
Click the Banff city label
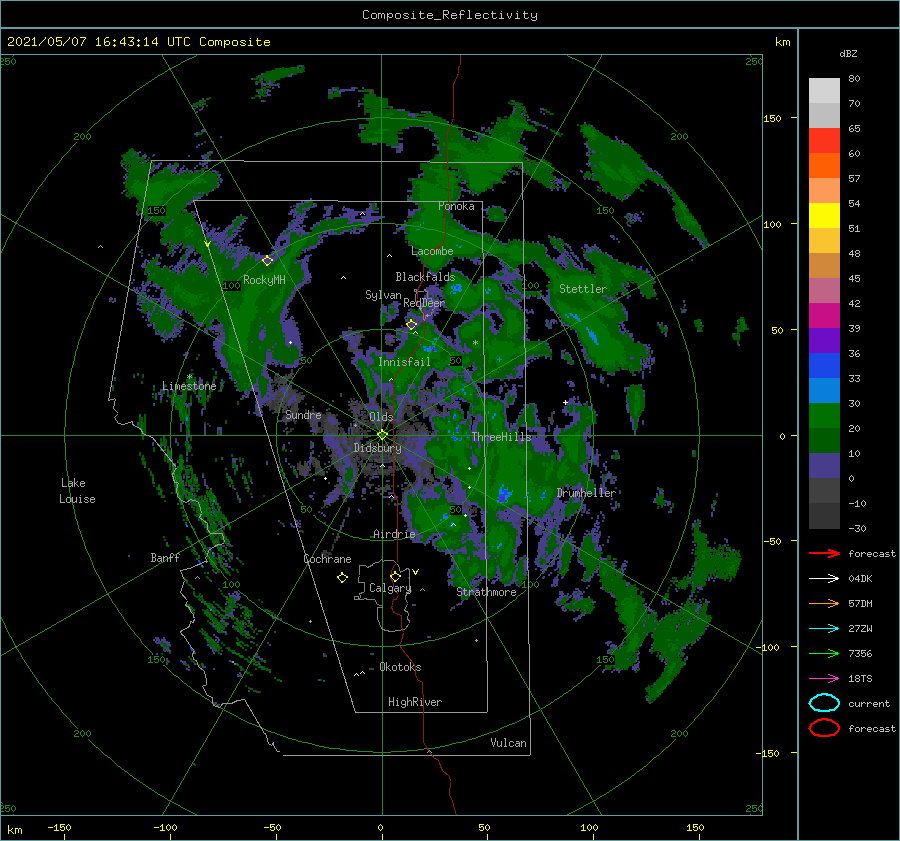pos(165,557)
